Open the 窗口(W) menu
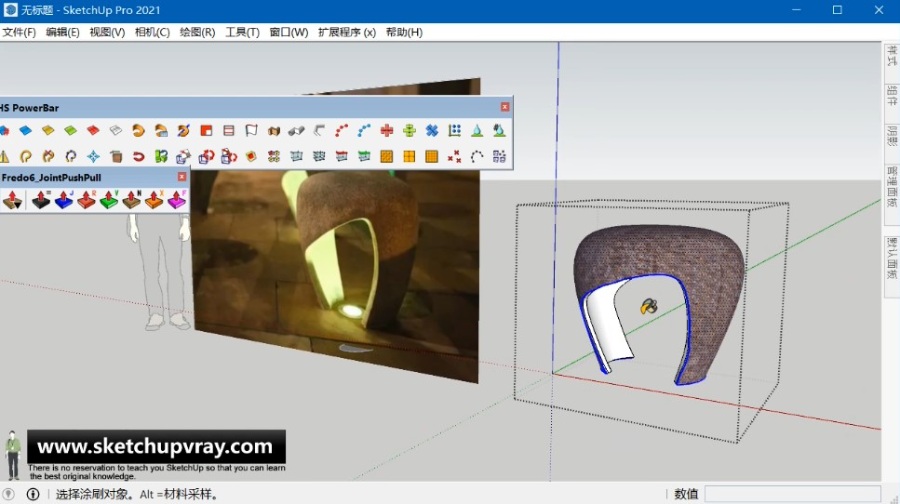This screenshot has width=900, height=504. coord(289,32)
